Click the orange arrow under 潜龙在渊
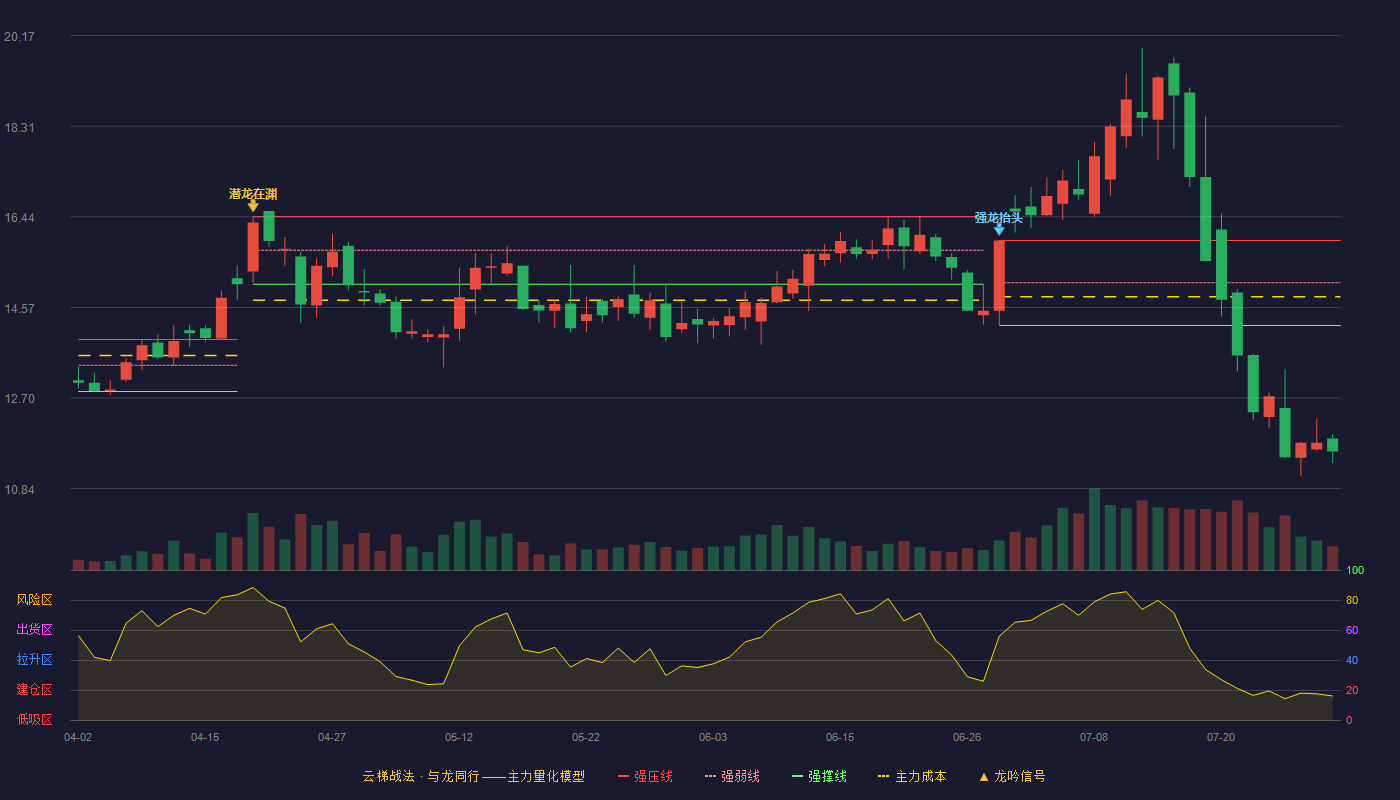 click(x=253, y=206)
